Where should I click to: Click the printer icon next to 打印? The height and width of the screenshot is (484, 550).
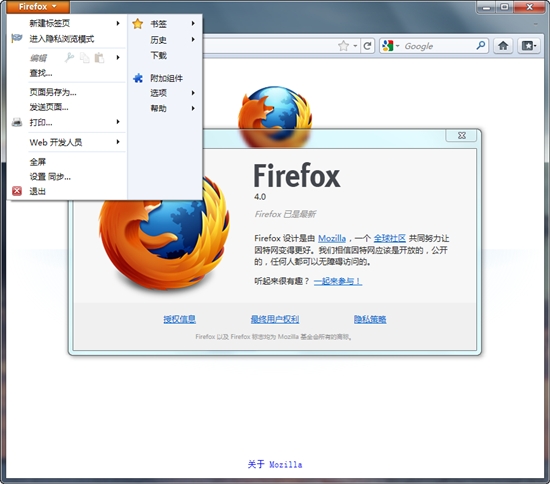tap(17, 122)
